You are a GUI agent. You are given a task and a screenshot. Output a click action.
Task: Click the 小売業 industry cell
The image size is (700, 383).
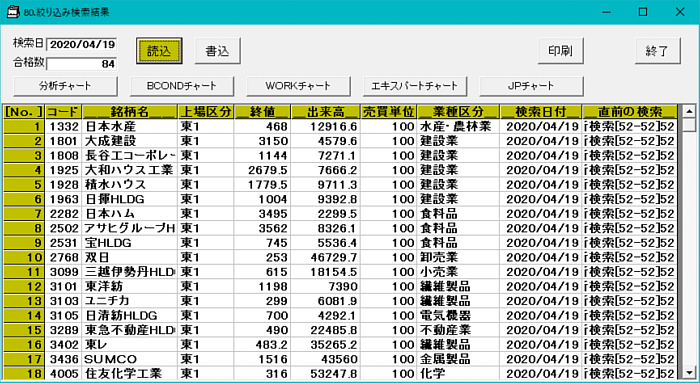click(458, 272)
